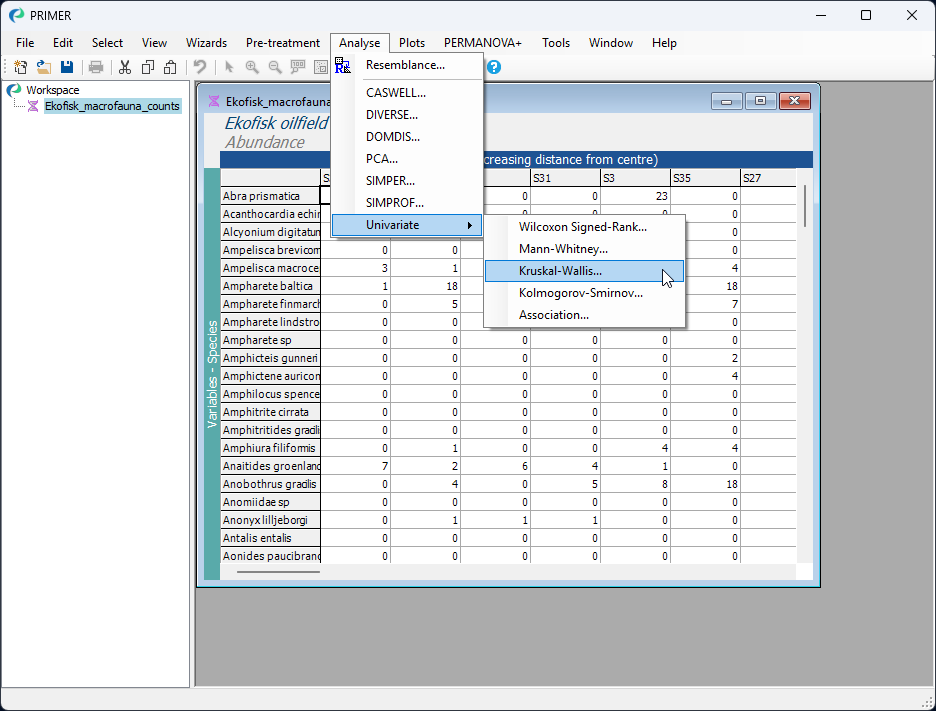Select the Cut tool icon
Viewport: 936px width, 711px height.
pos(124,66)
